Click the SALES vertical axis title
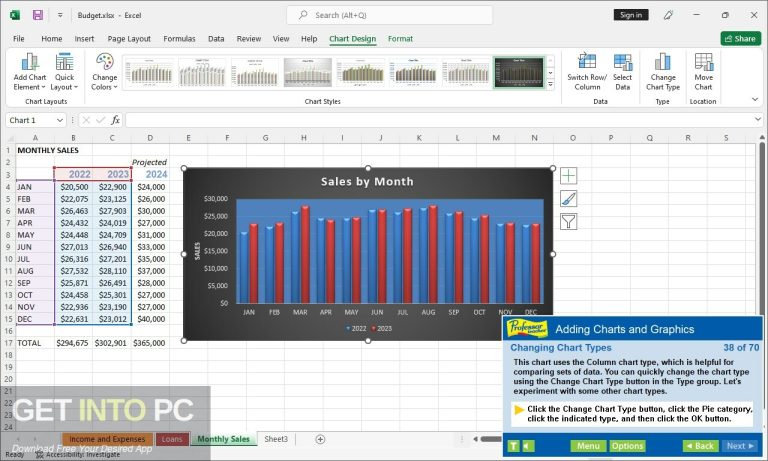 [197, 251]
